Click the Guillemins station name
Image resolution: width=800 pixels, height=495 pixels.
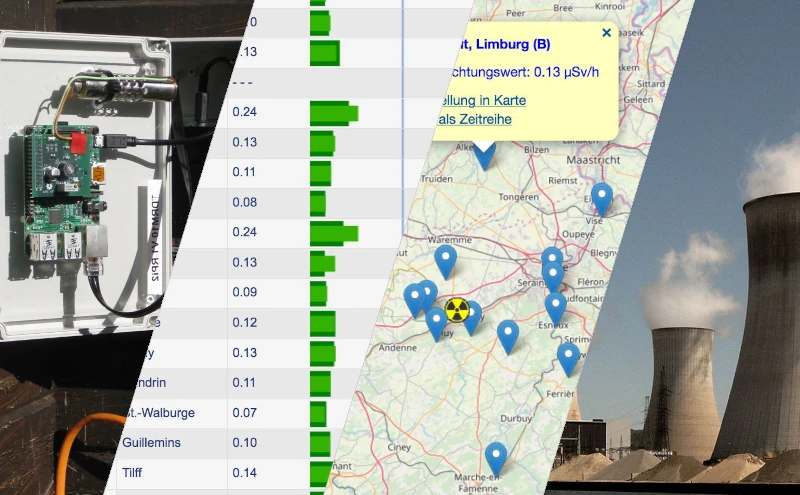tap(151, 442)
